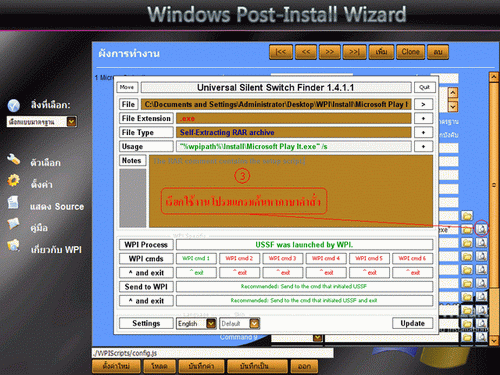This screenshot has width=500, height=375.
Task: Click the USSF was launched by WPI status text
Action: tap(304, 245)
